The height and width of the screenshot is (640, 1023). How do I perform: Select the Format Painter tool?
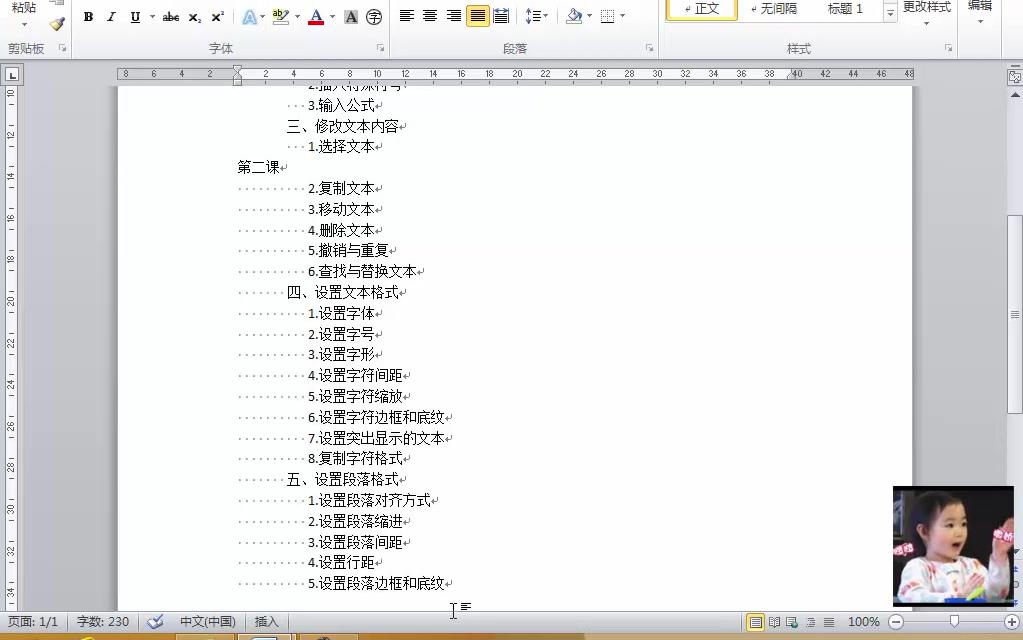[x=57, y=25]
